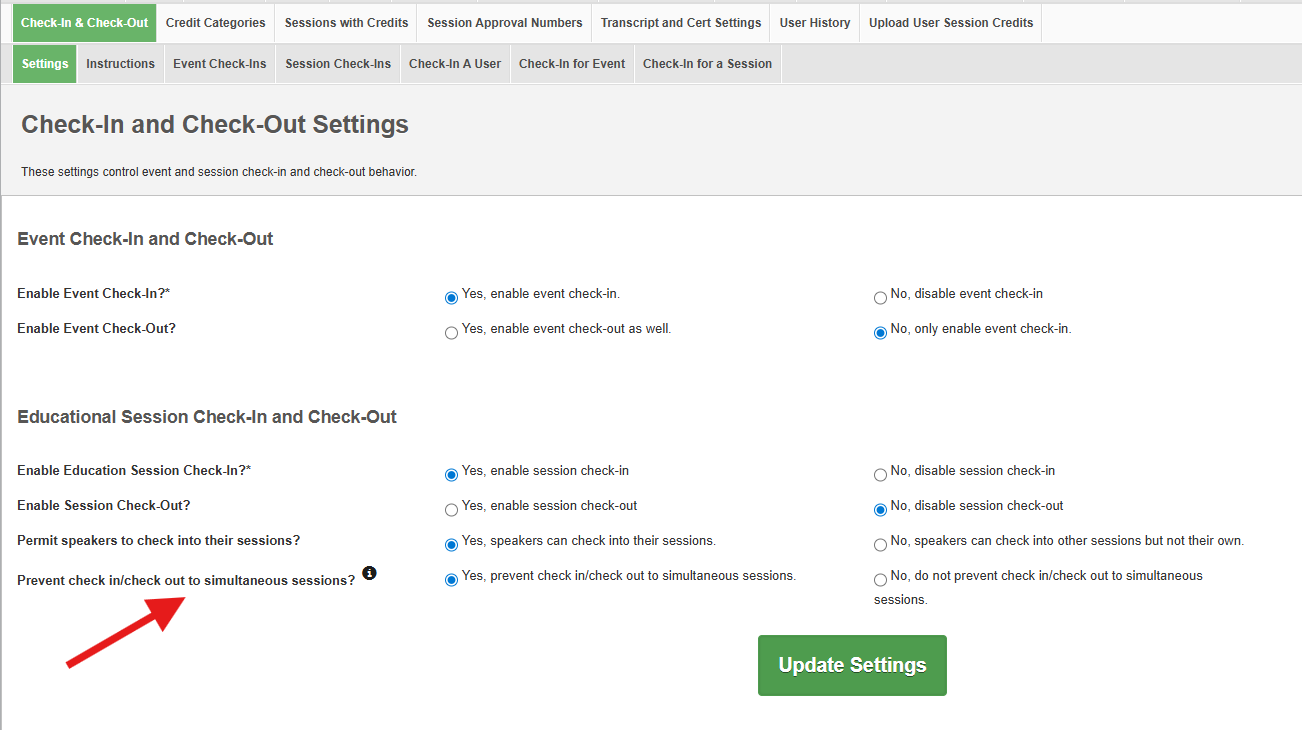1302x730 pixels.
Task: Select 'Yes, enable event check-out as well'
Action: point(451,333)
